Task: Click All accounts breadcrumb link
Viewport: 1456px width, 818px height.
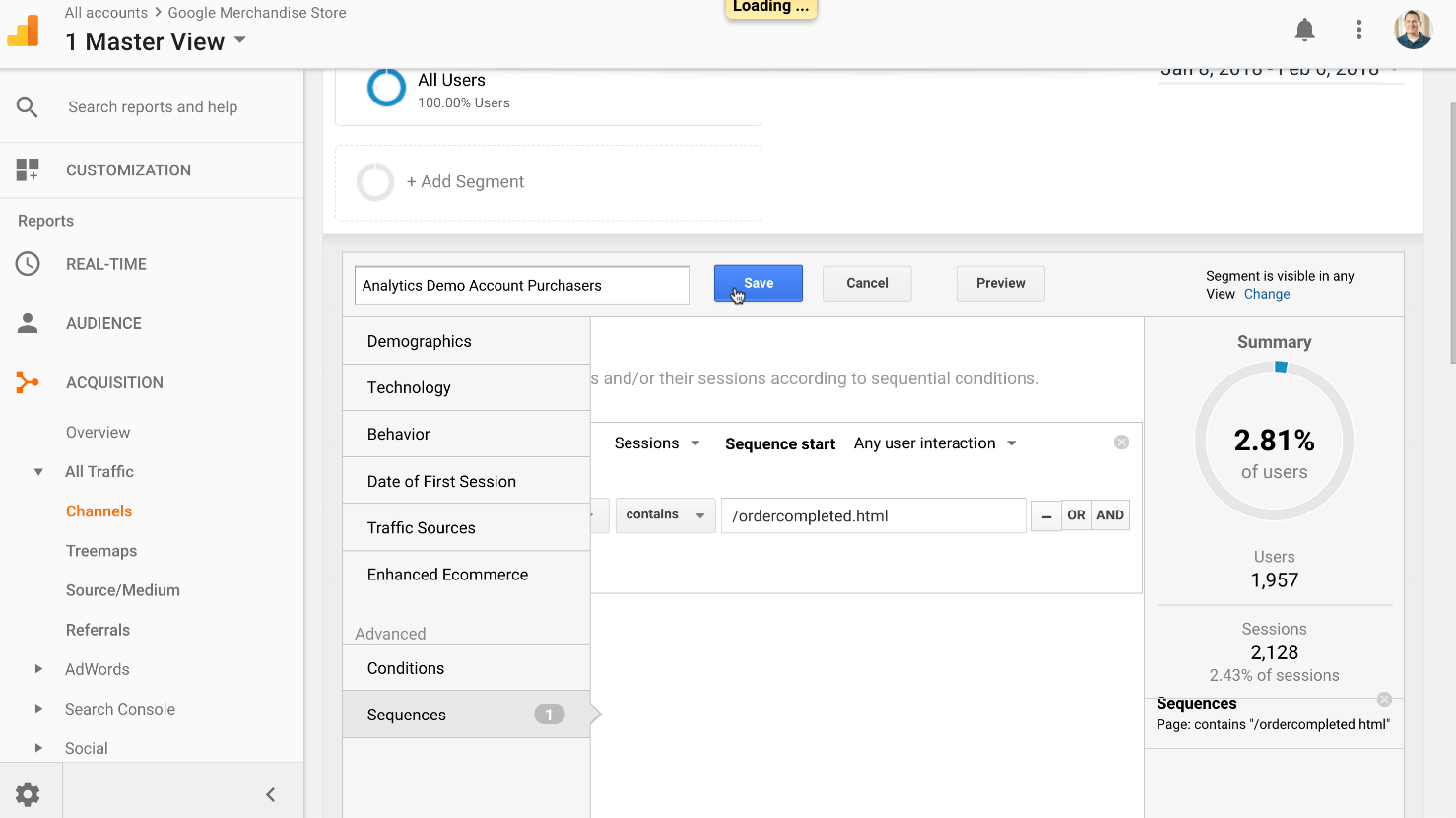Action: tap(105, 13)
